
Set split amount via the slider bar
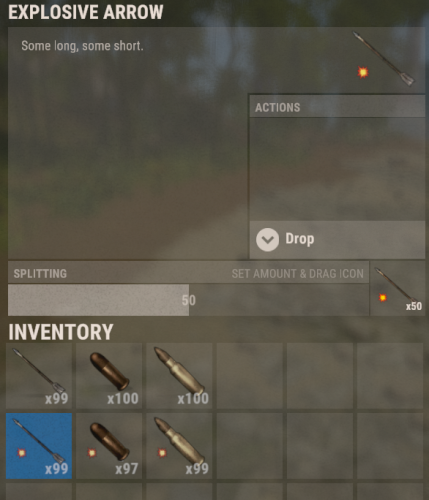click(188, 300)
